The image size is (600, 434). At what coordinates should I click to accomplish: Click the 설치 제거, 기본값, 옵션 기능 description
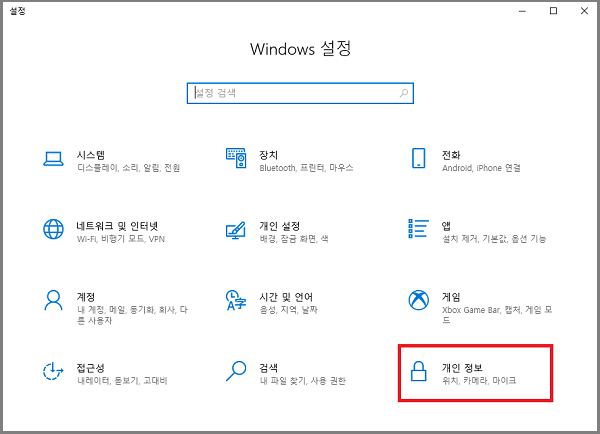click(494, 239)
